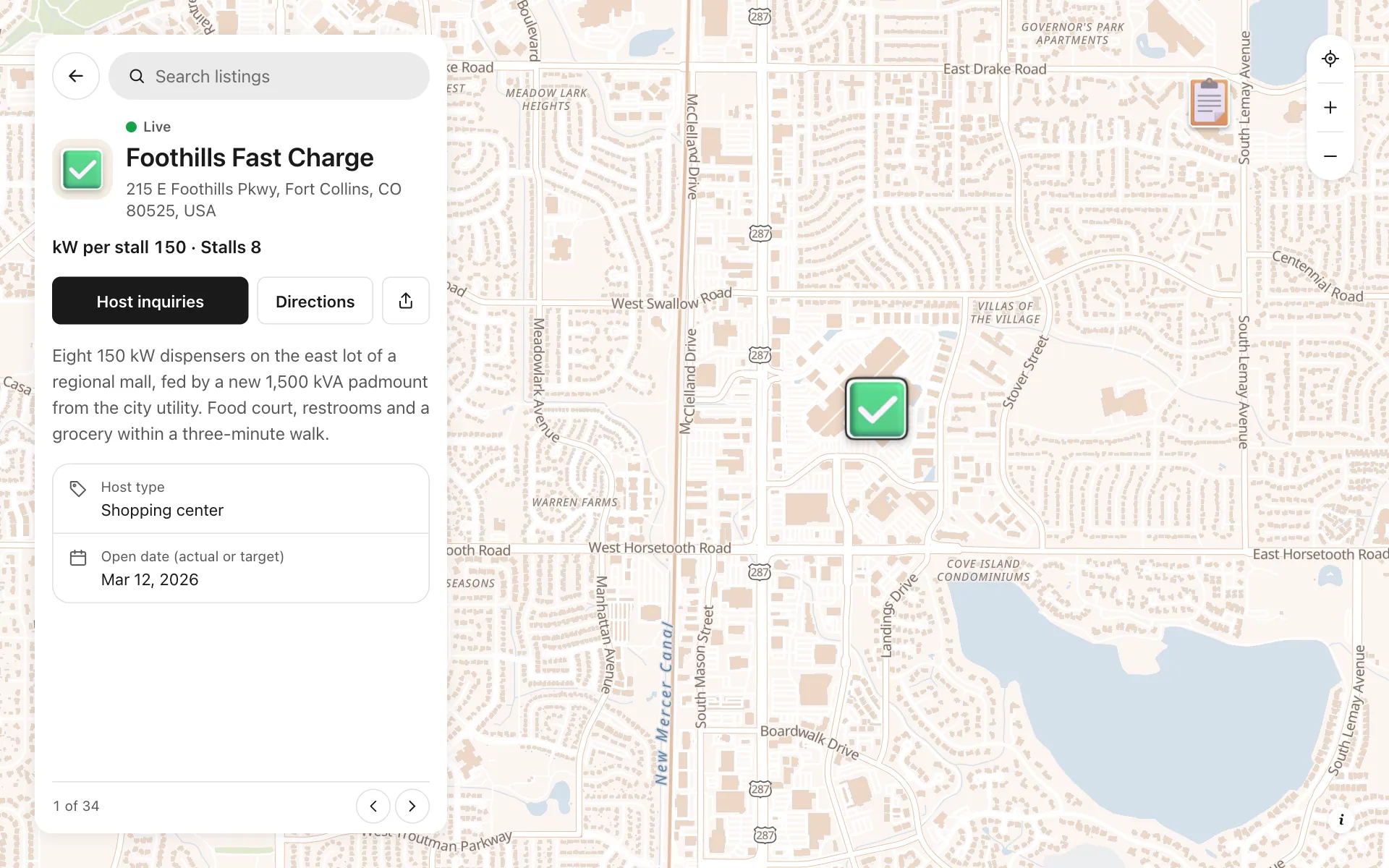Click Stover Street map label
This screenshot has height=868, width=1389.
pyautogui.click(x=1025, y=372)
